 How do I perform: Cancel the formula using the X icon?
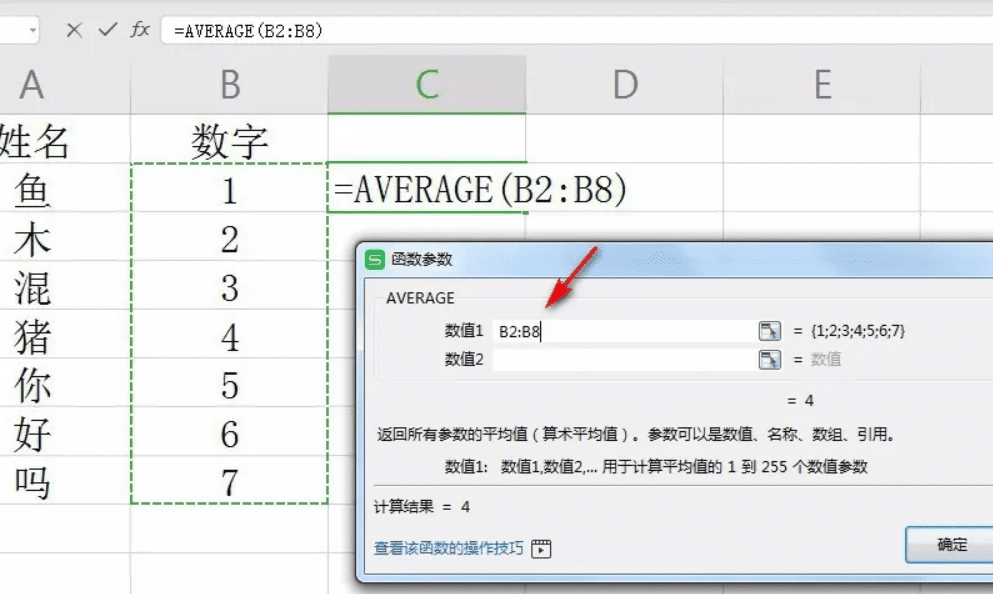75,30
